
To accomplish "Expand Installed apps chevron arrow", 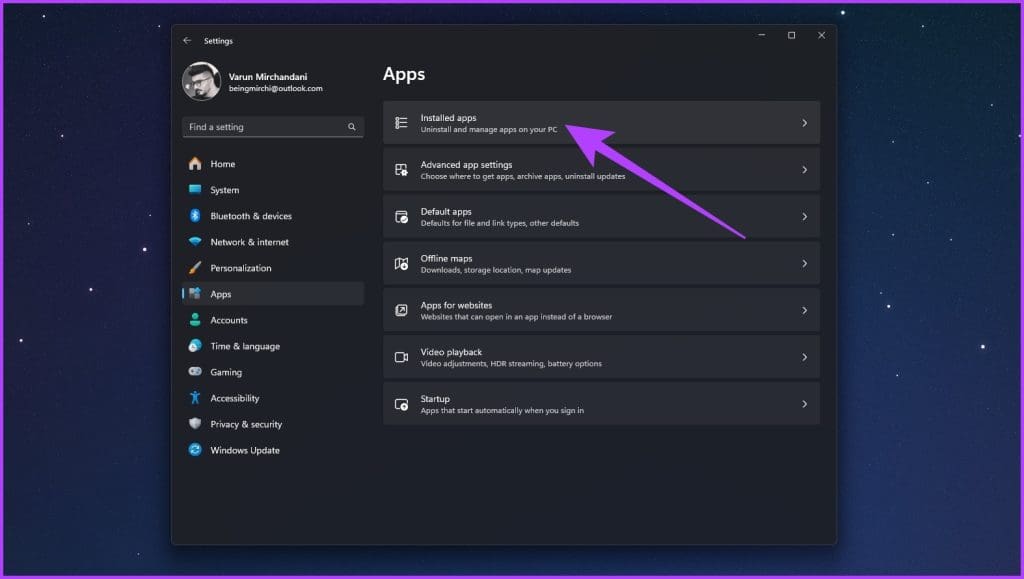I will coord(804,123).
